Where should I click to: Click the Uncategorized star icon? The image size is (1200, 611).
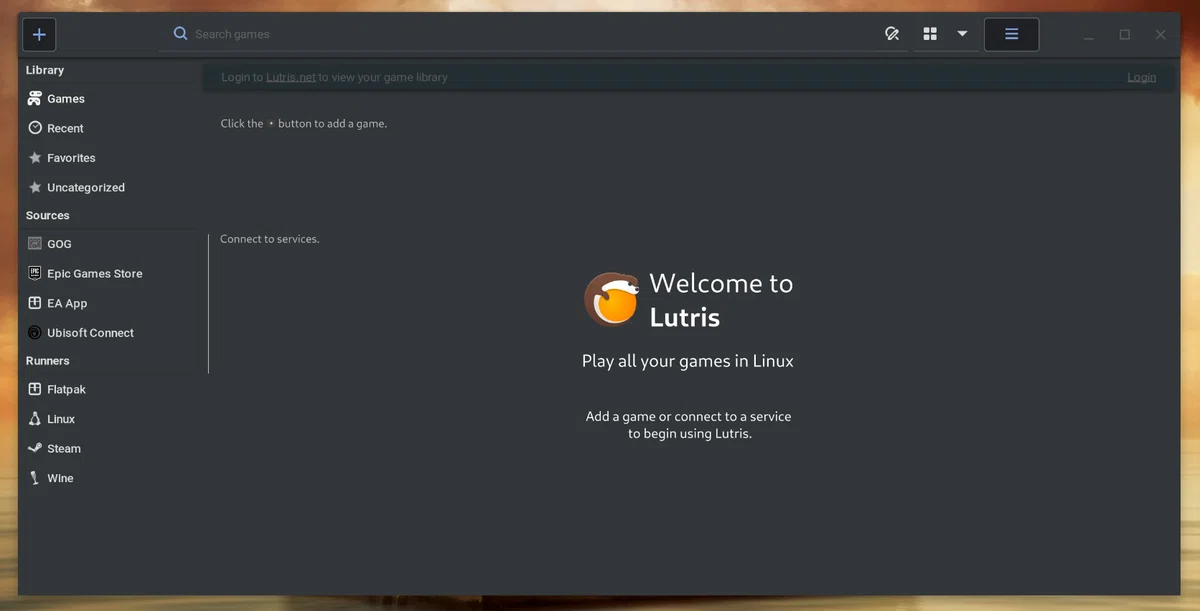[35, 187]
